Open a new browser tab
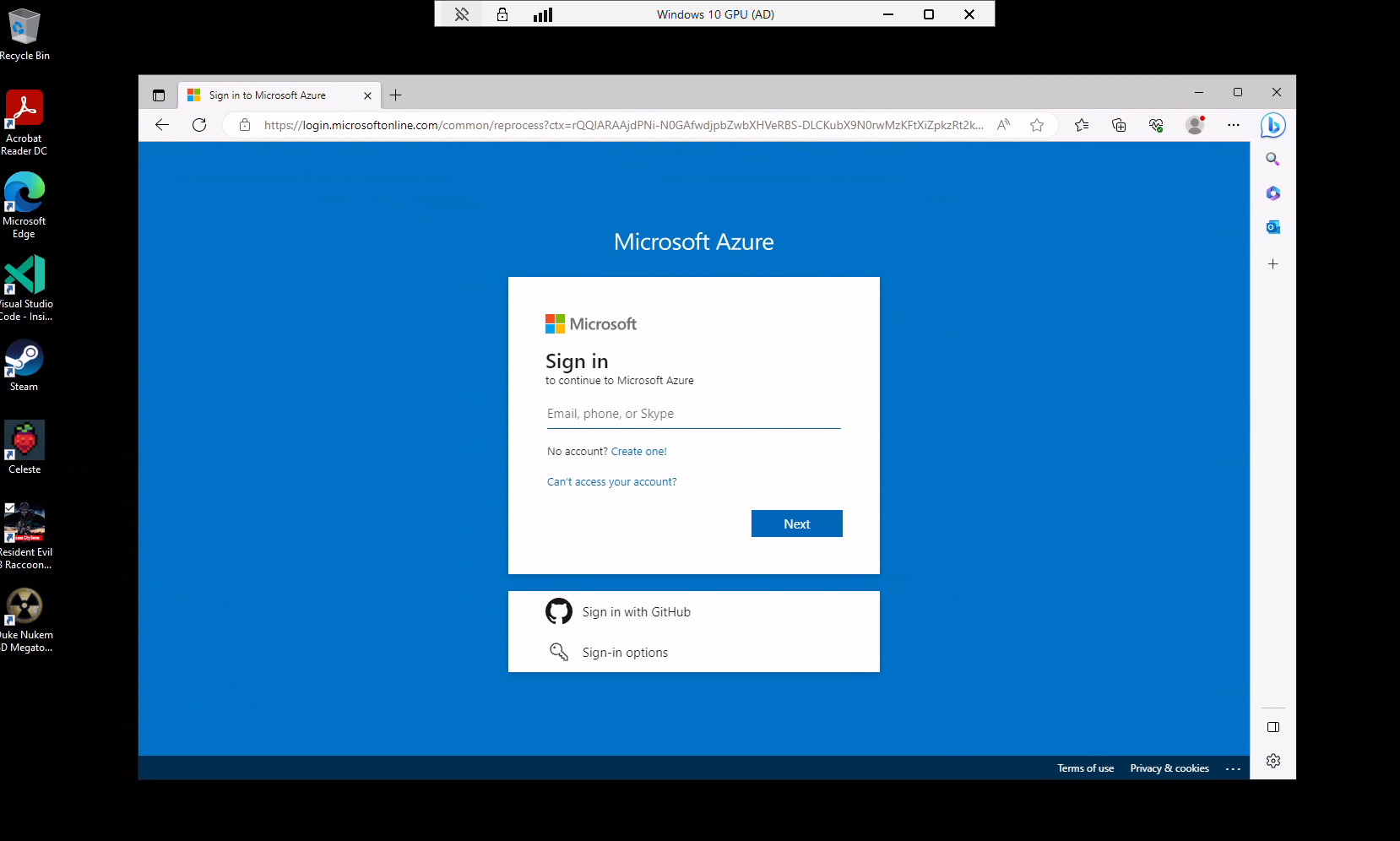1400x841 pixels. (395, 95)
